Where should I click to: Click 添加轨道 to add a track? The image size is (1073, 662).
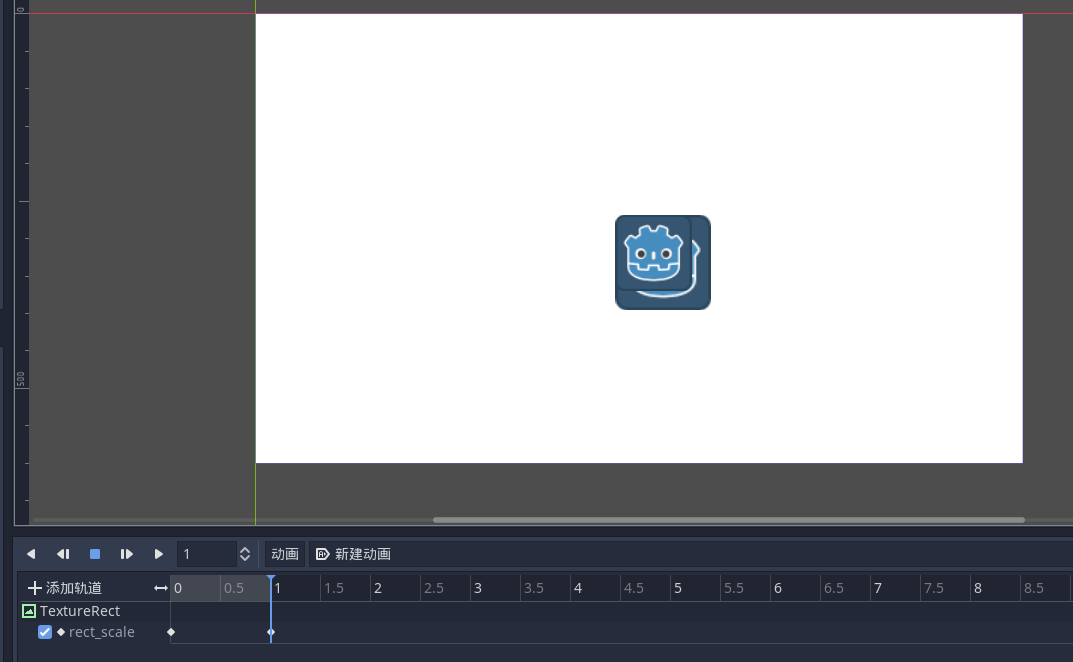(65, 588)
